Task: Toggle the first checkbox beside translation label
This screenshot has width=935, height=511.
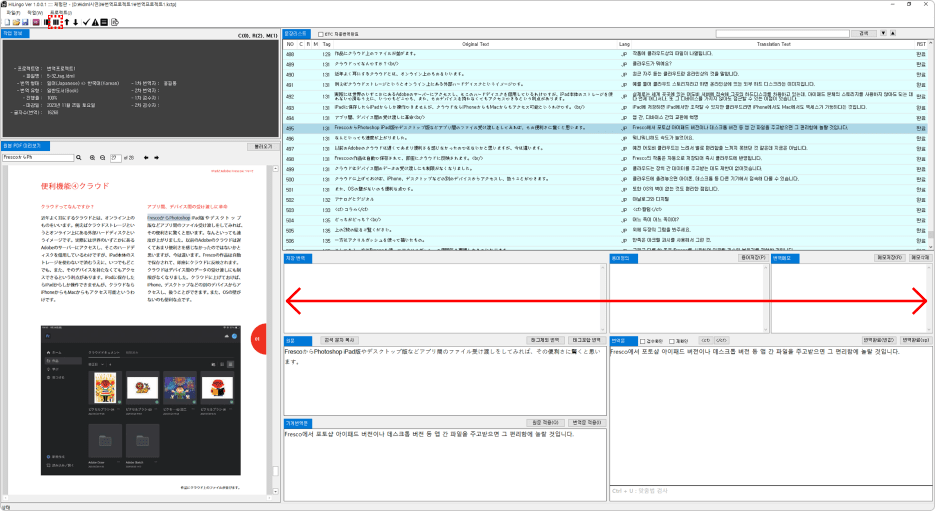Action: pyautogui.click(x=643, y=341)
